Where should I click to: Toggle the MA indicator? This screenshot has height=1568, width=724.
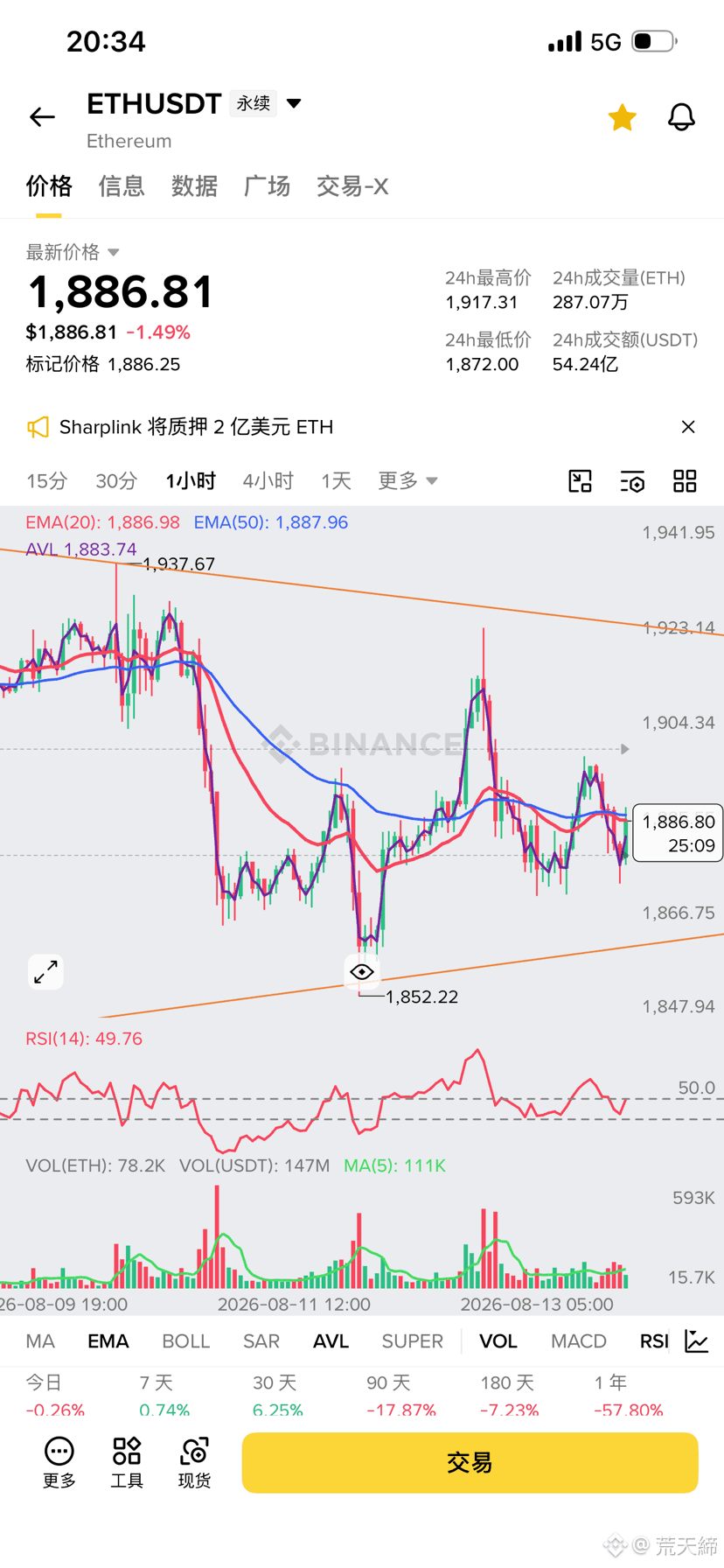40,1341
